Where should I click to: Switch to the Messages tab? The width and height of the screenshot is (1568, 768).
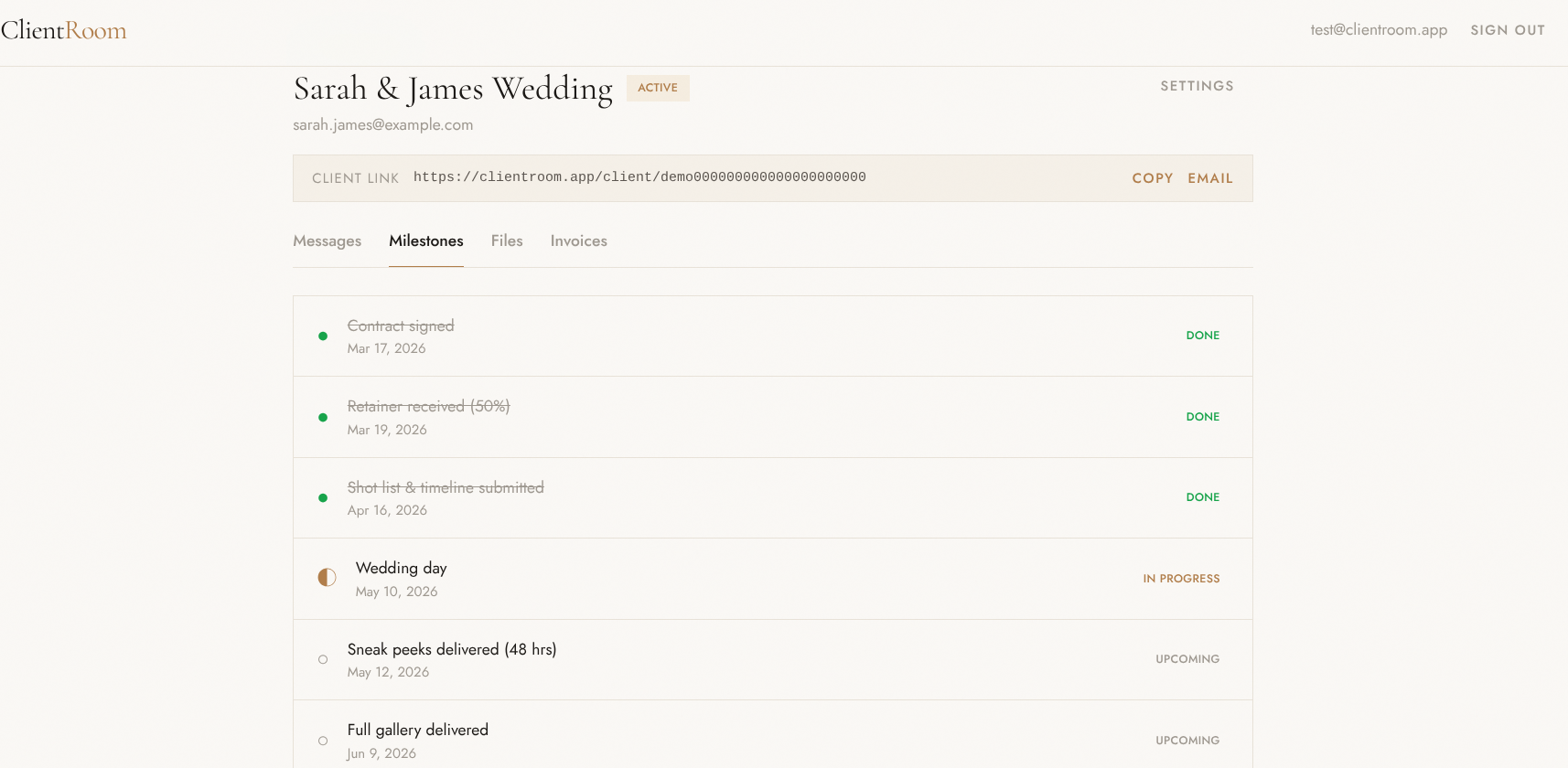coord(327,241)
